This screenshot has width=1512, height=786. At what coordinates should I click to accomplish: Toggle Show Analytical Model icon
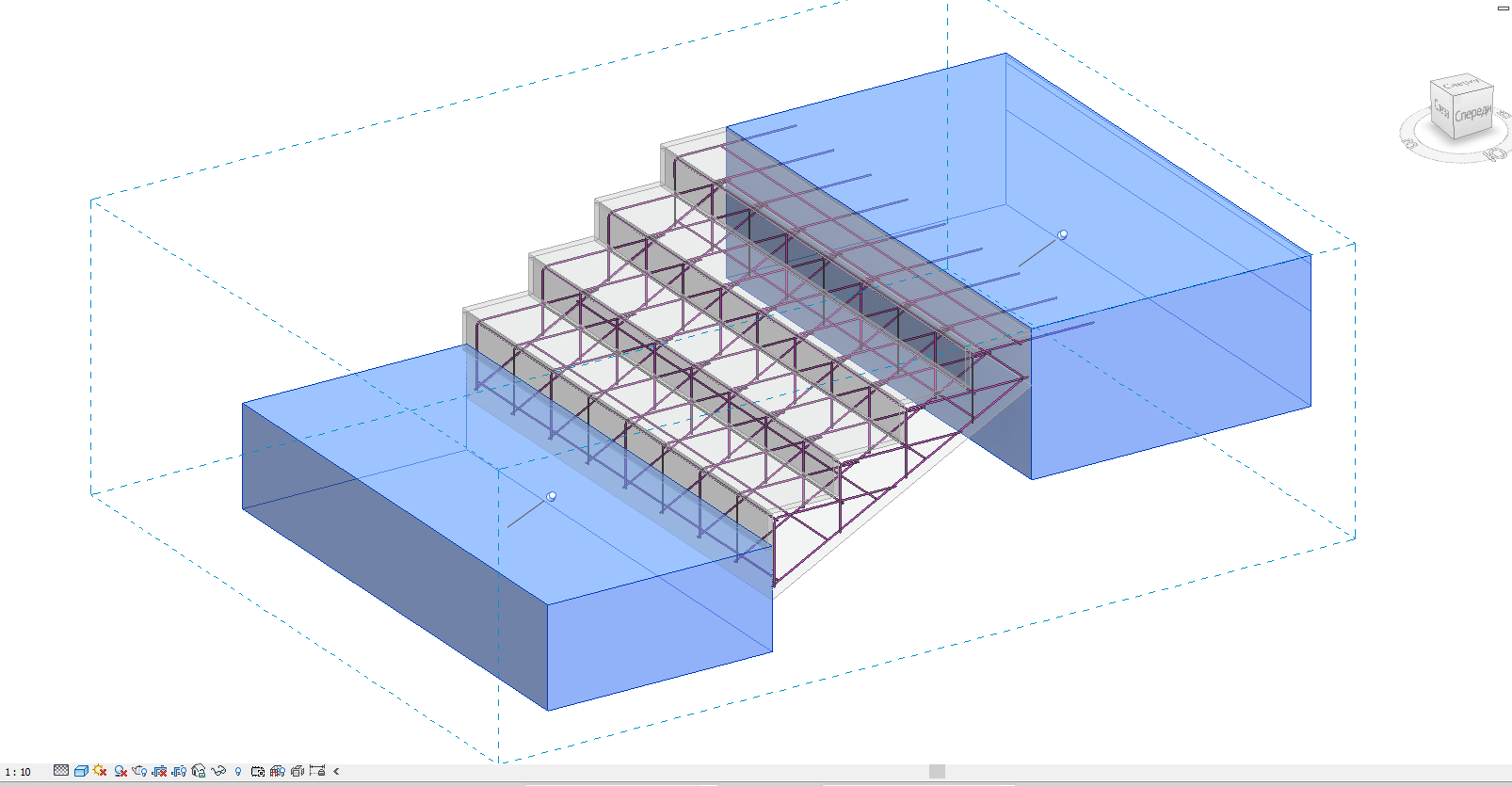tap(278, 771)
